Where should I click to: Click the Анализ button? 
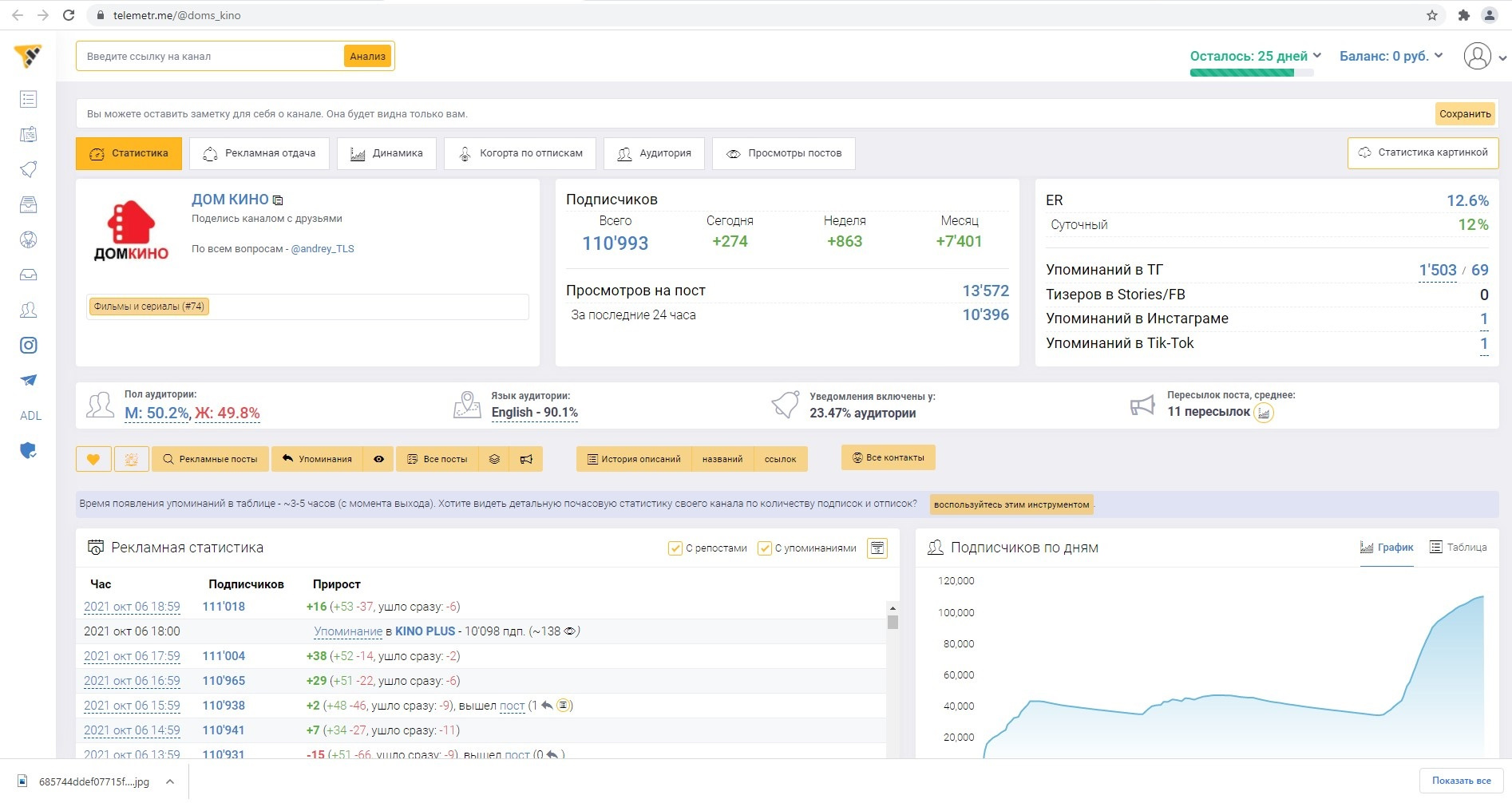pos(367,56)
